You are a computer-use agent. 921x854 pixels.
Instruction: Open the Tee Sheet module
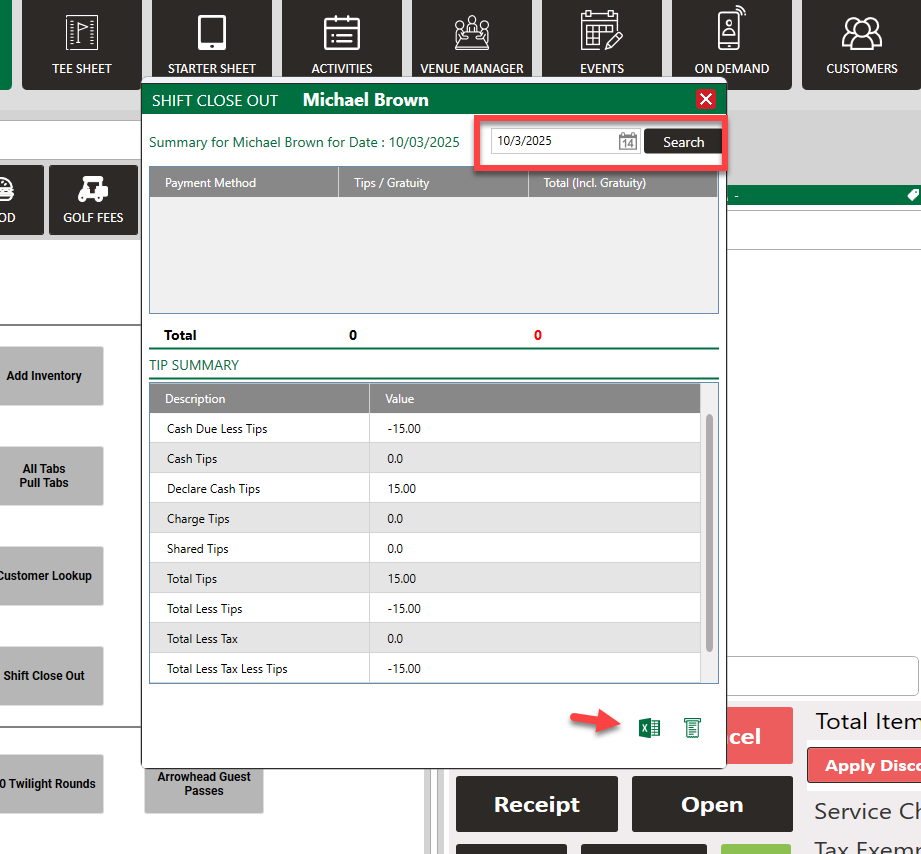(x=81, y=44)
